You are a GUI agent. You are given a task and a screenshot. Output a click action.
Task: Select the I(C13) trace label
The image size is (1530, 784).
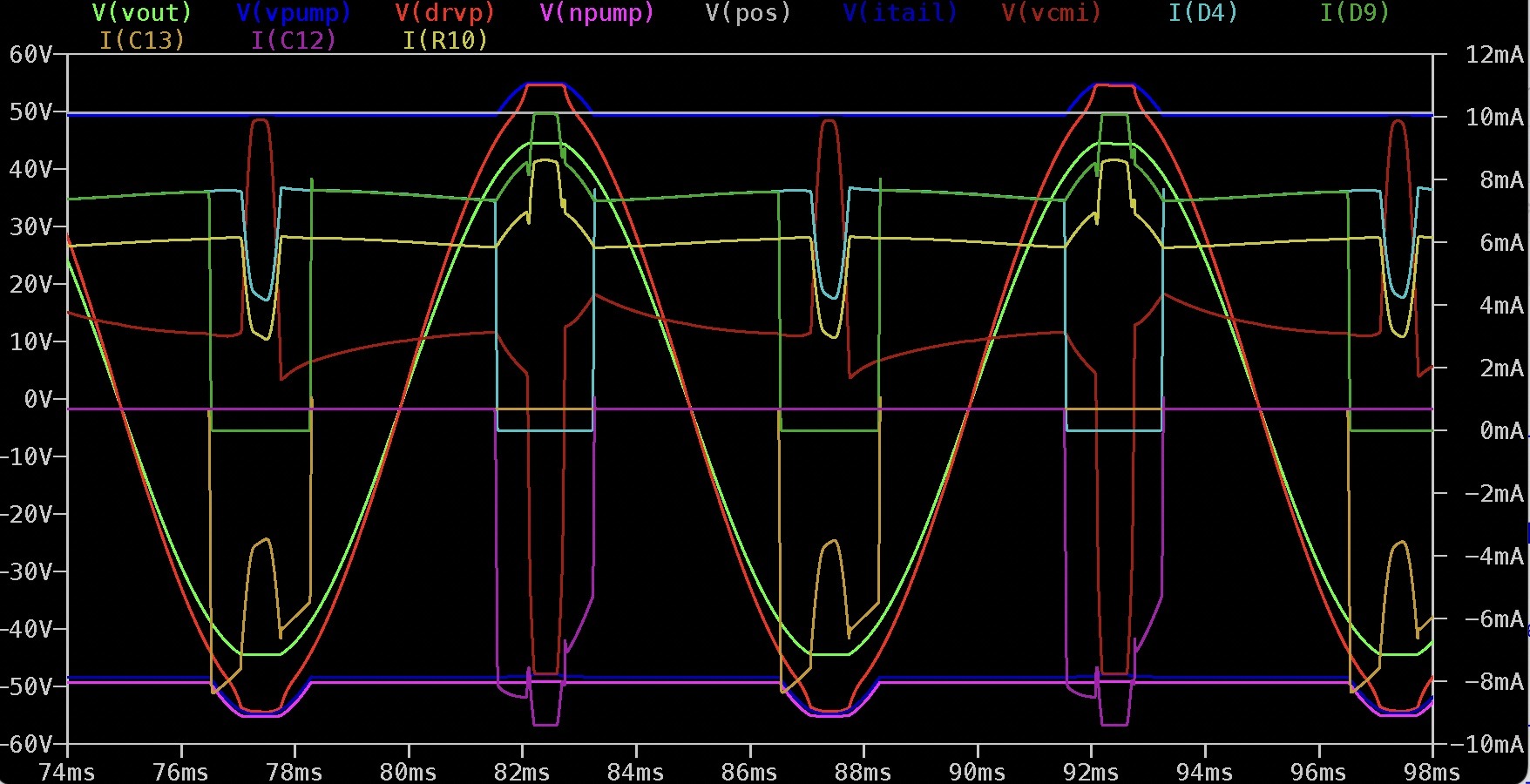tap(142, 40)
